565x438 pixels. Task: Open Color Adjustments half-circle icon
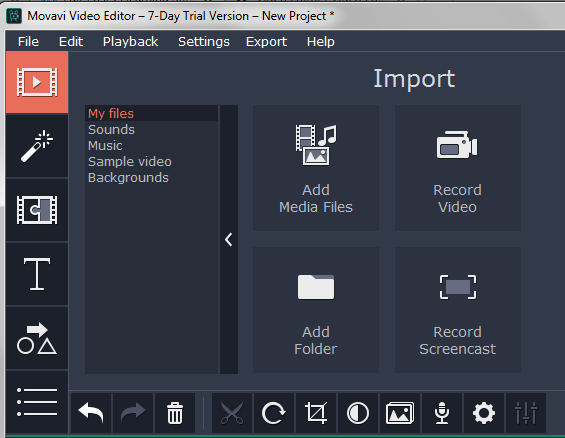358,413
